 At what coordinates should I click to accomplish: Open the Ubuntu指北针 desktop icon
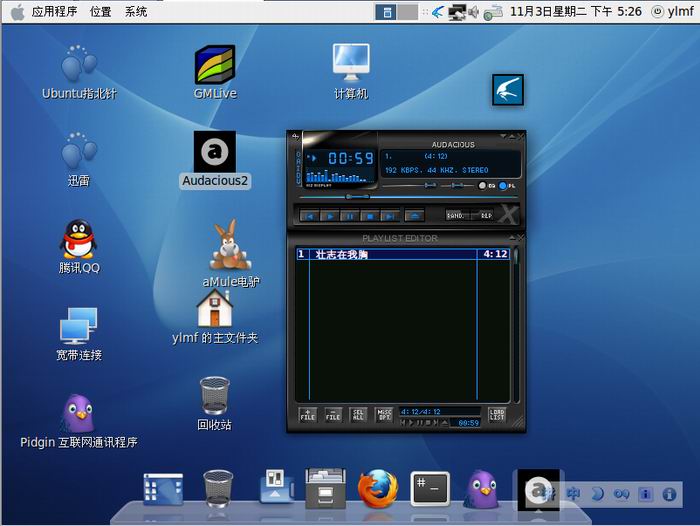[79, 71]
